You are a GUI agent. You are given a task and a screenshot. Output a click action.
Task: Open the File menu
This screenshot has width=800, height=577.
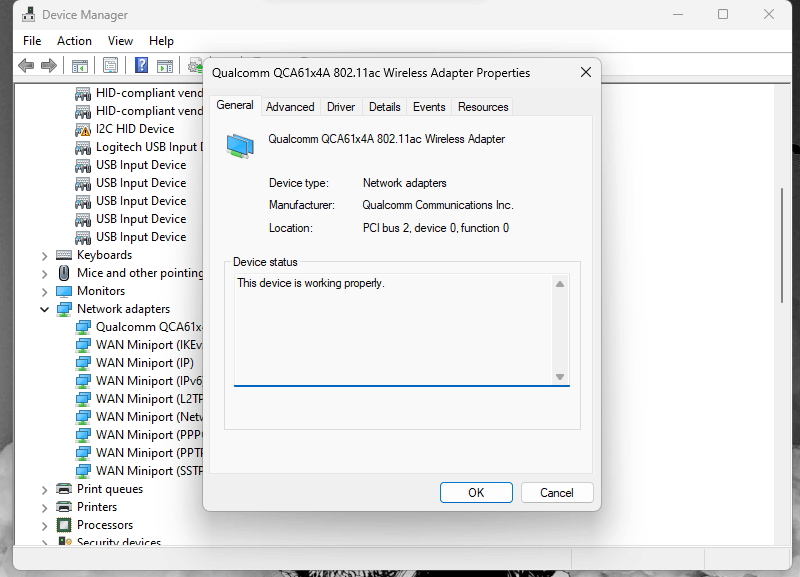click(32, 41)
